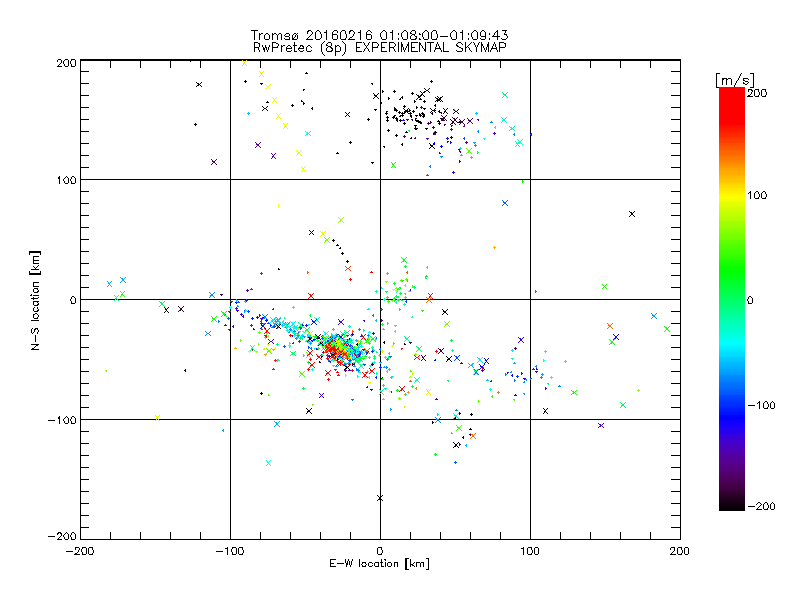The width and height of the screenshot is (800, 600).
Task: Click the cyan cross near -137 km N-S
Action: [268, 463]
